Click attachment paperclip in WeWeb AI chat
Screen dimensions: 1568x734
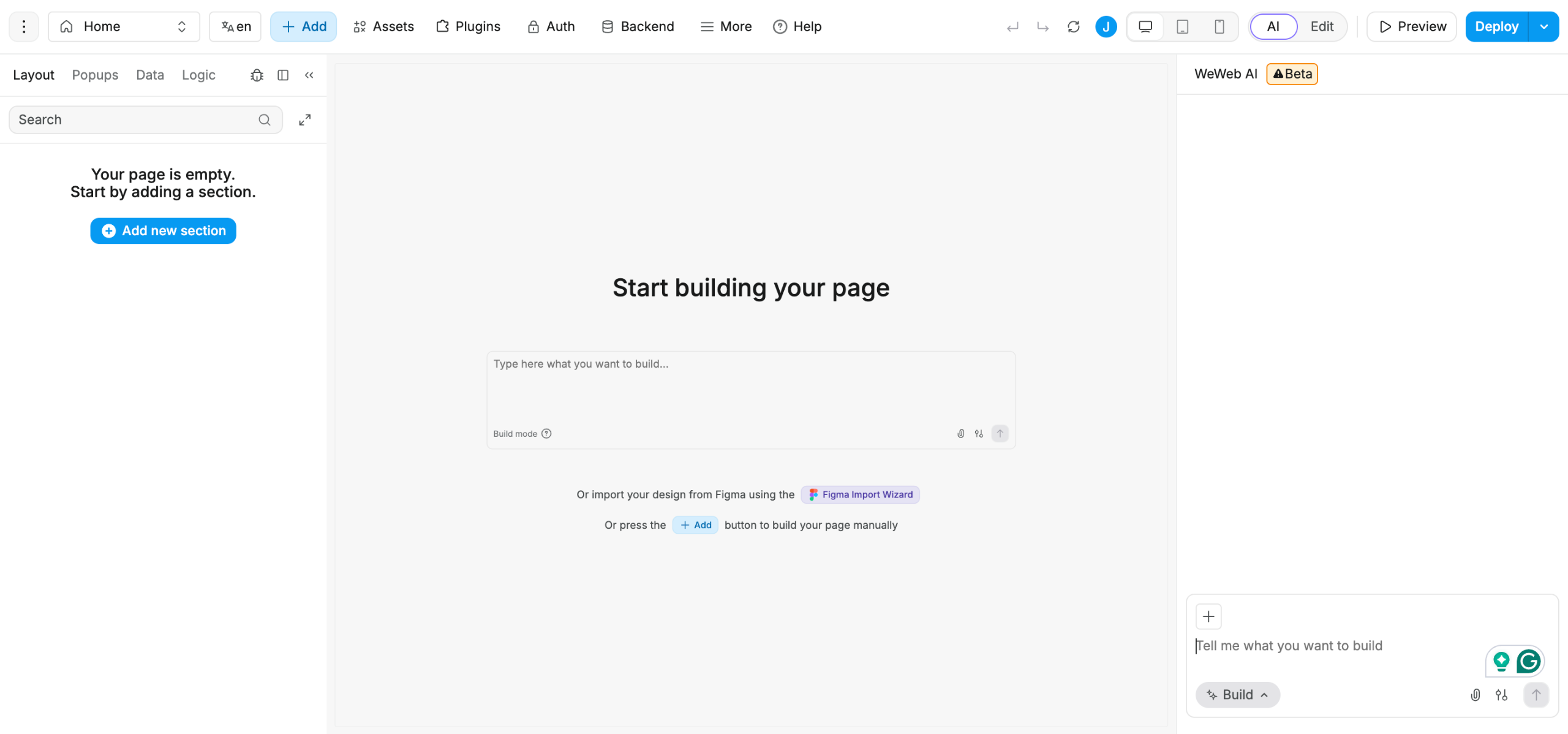point(1475,695)
